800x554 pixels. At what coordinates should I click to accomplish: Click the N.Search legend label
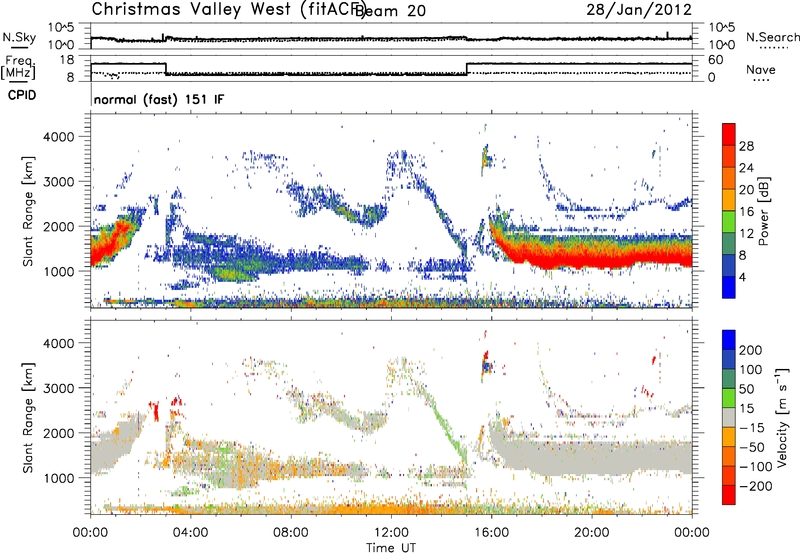772,37
